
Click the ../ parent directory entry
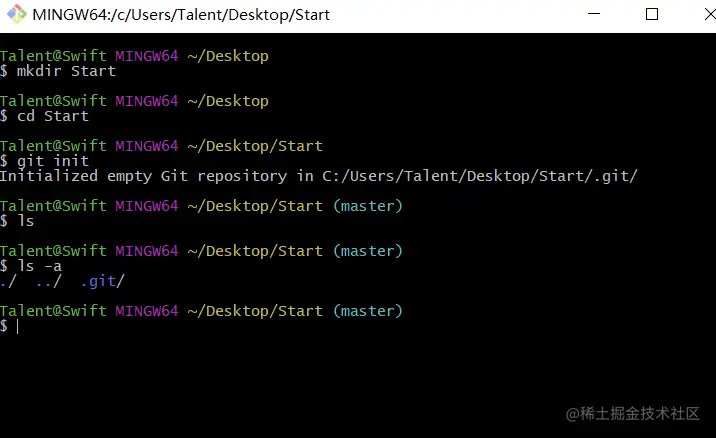coord(48,281)
